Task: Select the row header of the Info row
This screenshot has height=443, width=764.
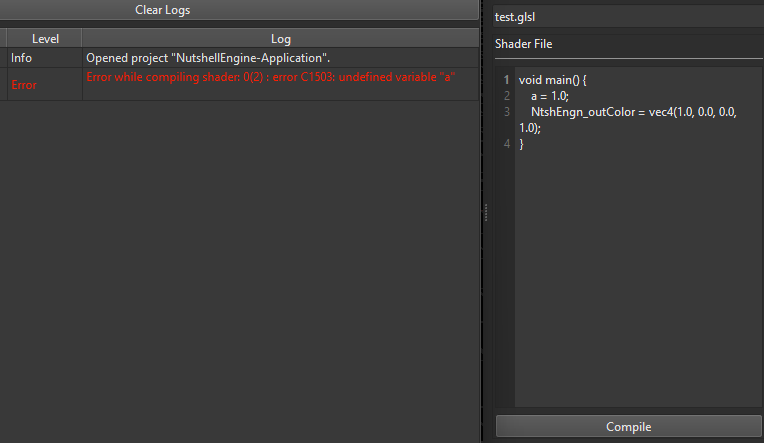Action: (x=4, y=58)
